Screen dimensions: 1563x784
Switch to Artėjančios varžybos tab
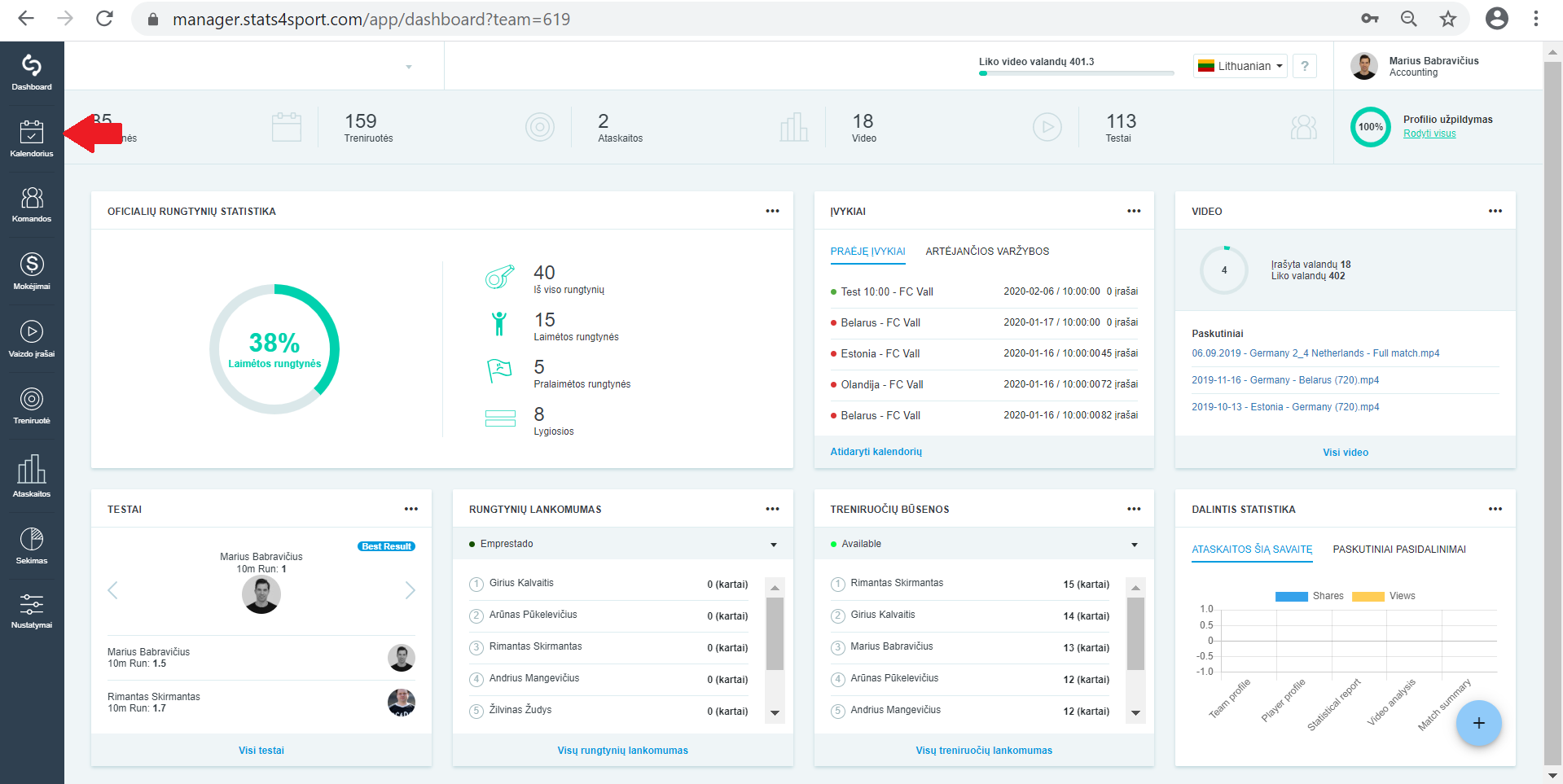coord(987,252)
